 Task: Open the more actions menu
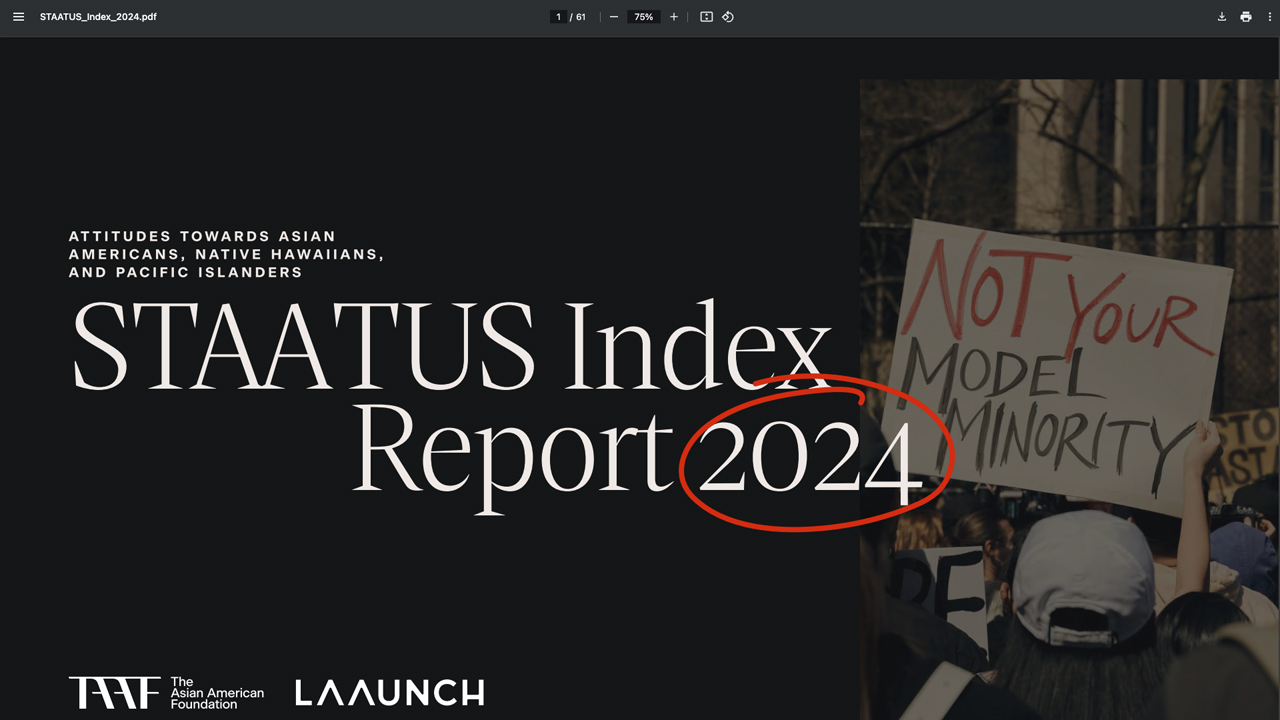[x=1270, y=17]
